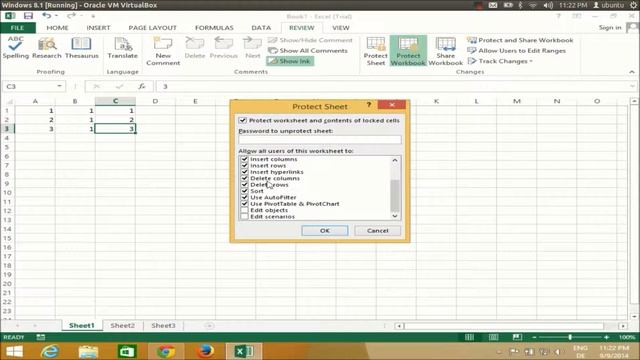The width and height of the screenshot is (640, 360).
Task: Uncheck Use AutoFilter permission
Action: click(x=244, y=197)
